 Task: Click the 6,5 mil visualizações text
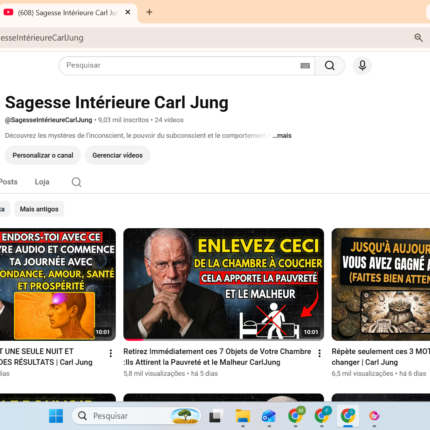(362, 374)
